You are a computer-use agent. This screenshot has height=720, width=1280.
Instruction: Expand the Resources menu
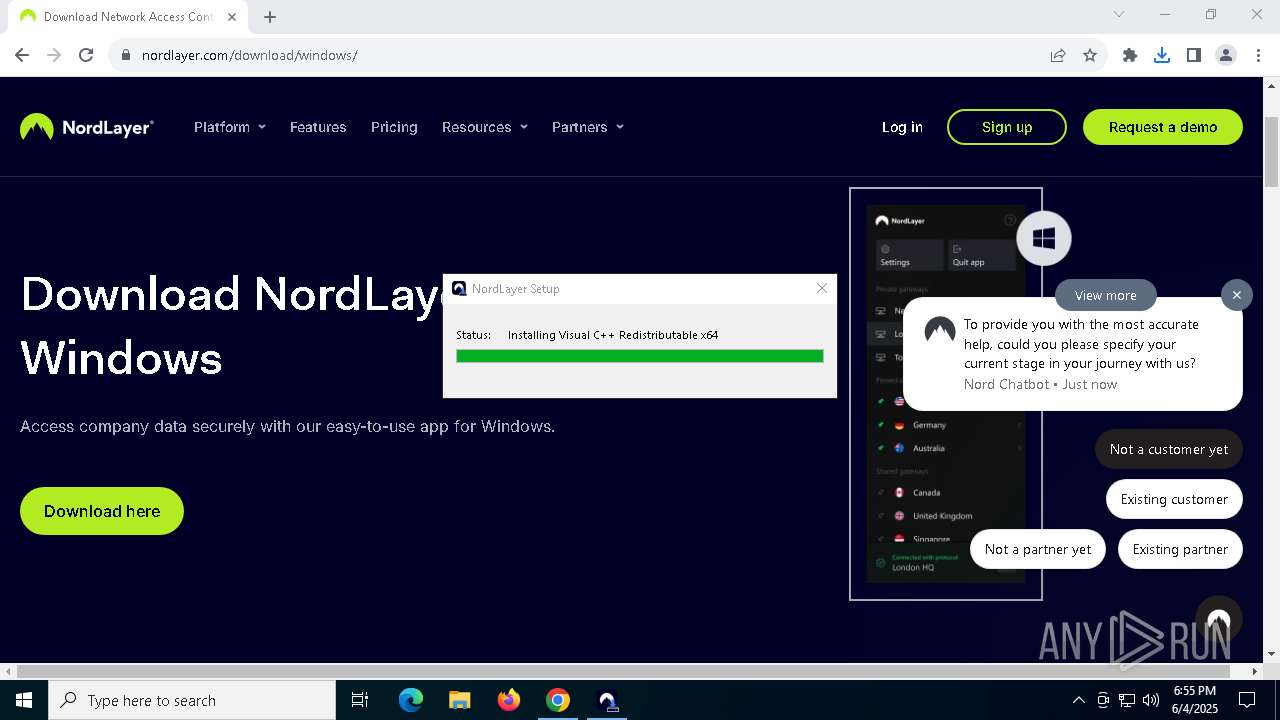tap(485, 127)
